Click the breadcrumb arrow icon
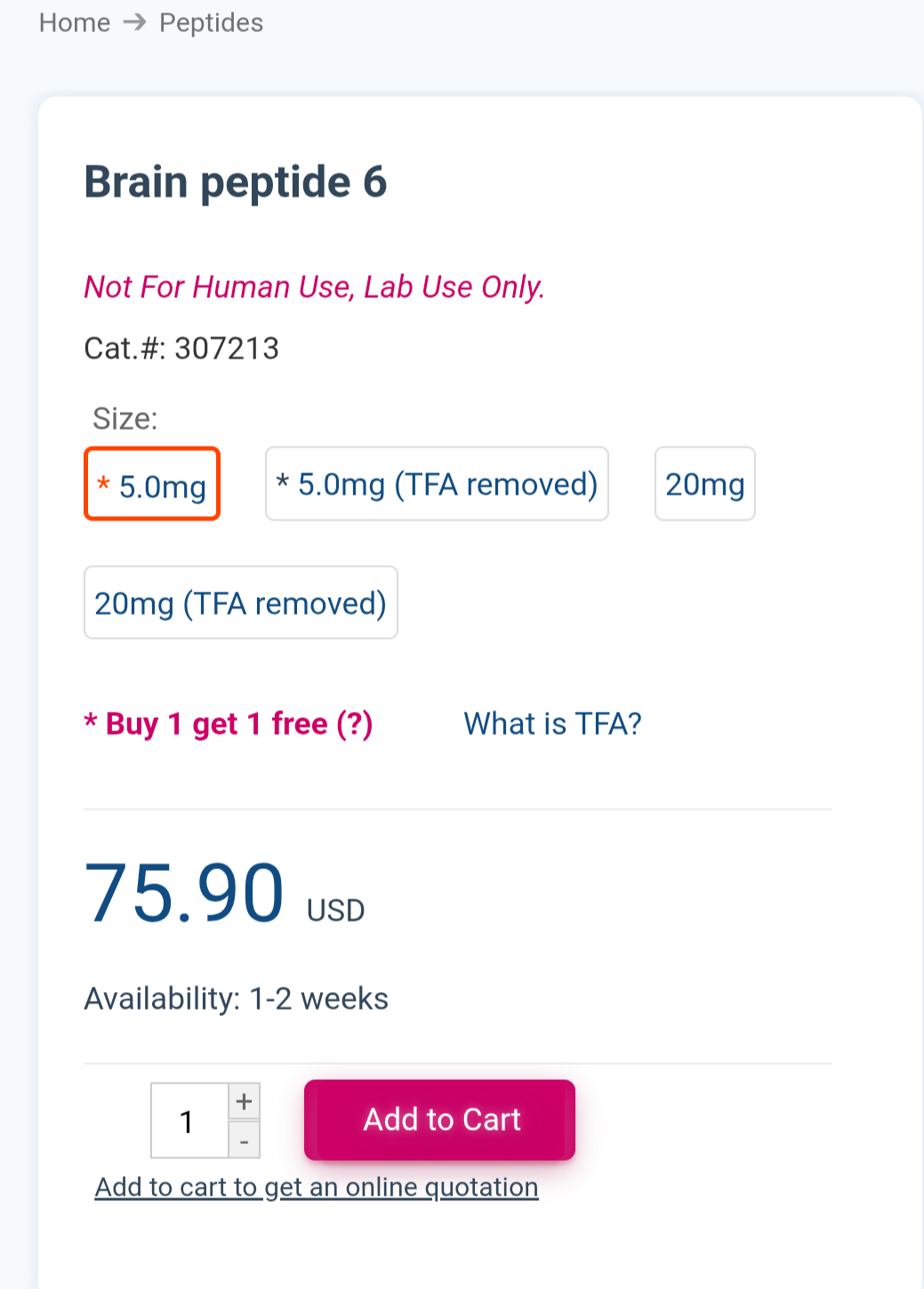This screenshot has width=924, height=1289. click(134, 22)
